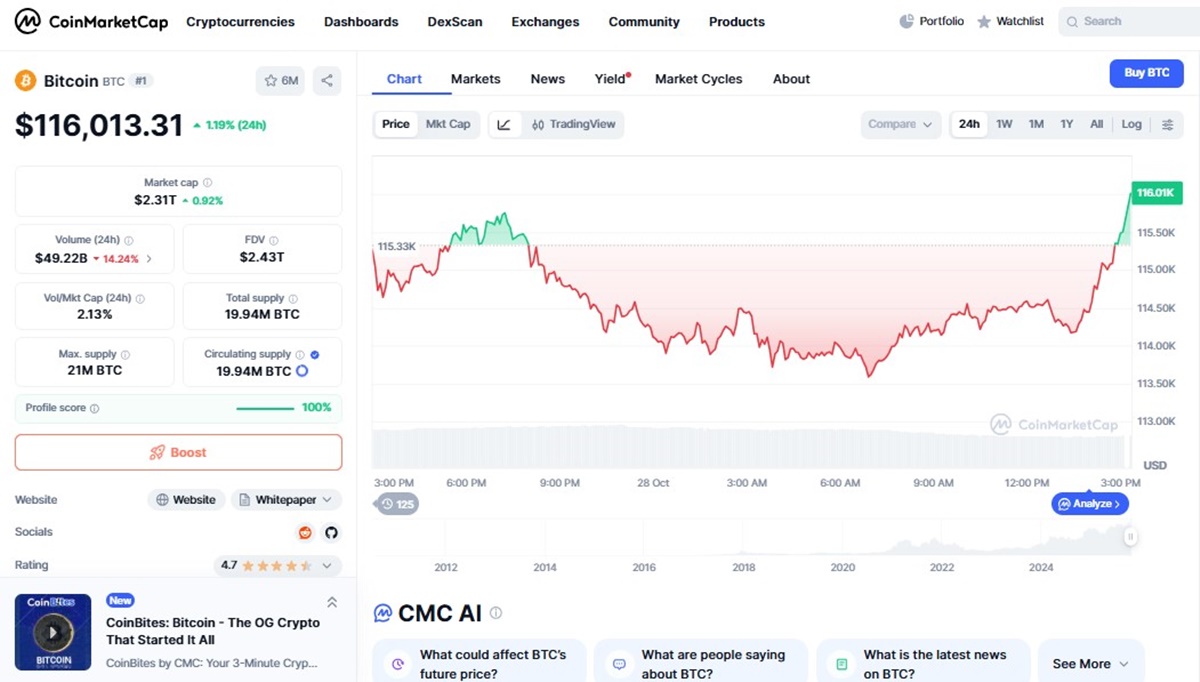
Task: Click the Watchlist star icon
Action: 984,21
